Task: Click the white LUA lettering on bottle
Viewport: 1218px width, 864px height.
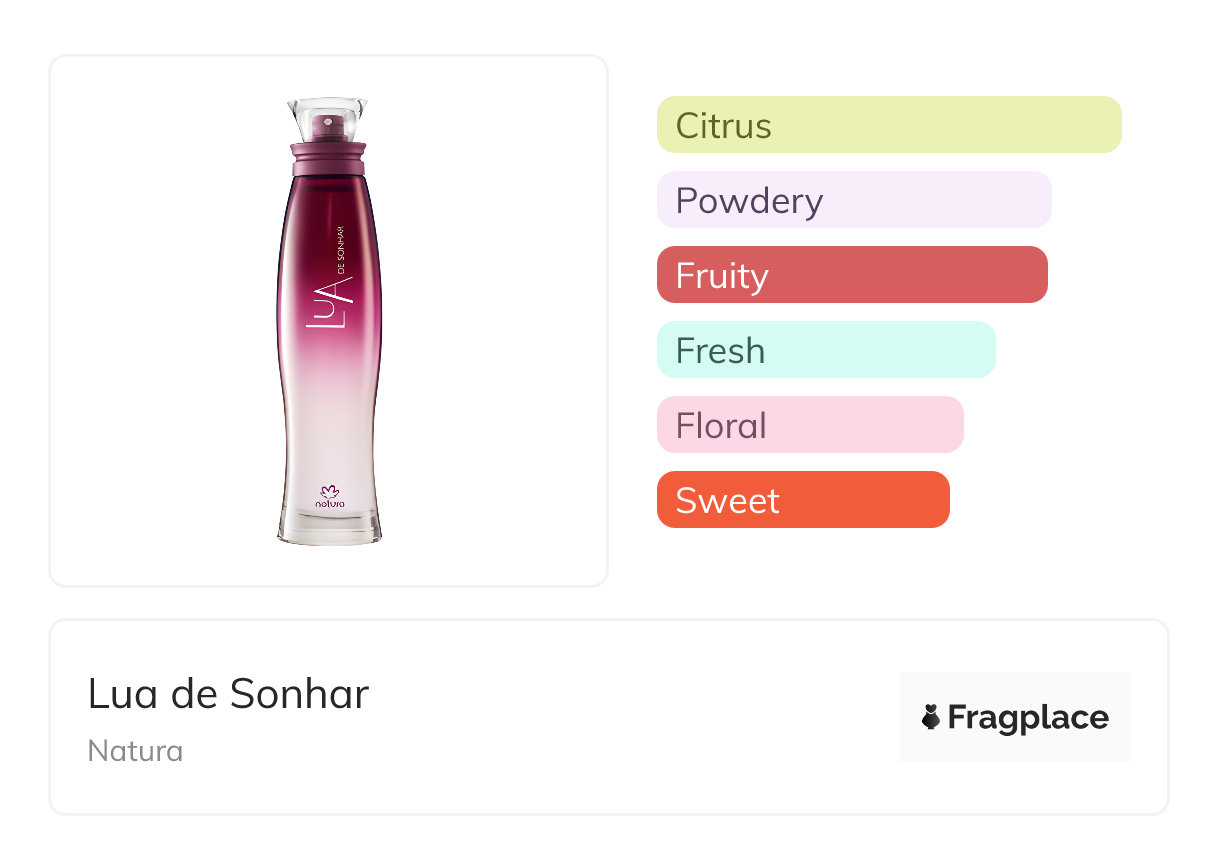Action: pos(332,301)
